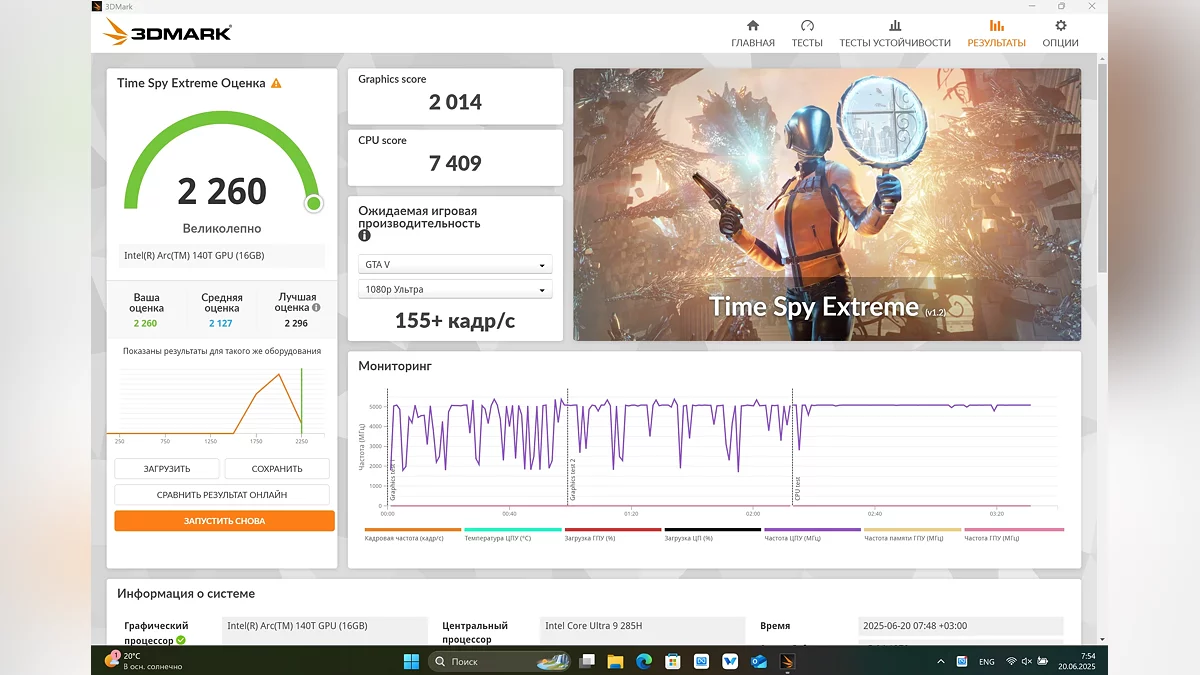
Task: Click the ENG language indicator
Action: [x=986, y=661]
